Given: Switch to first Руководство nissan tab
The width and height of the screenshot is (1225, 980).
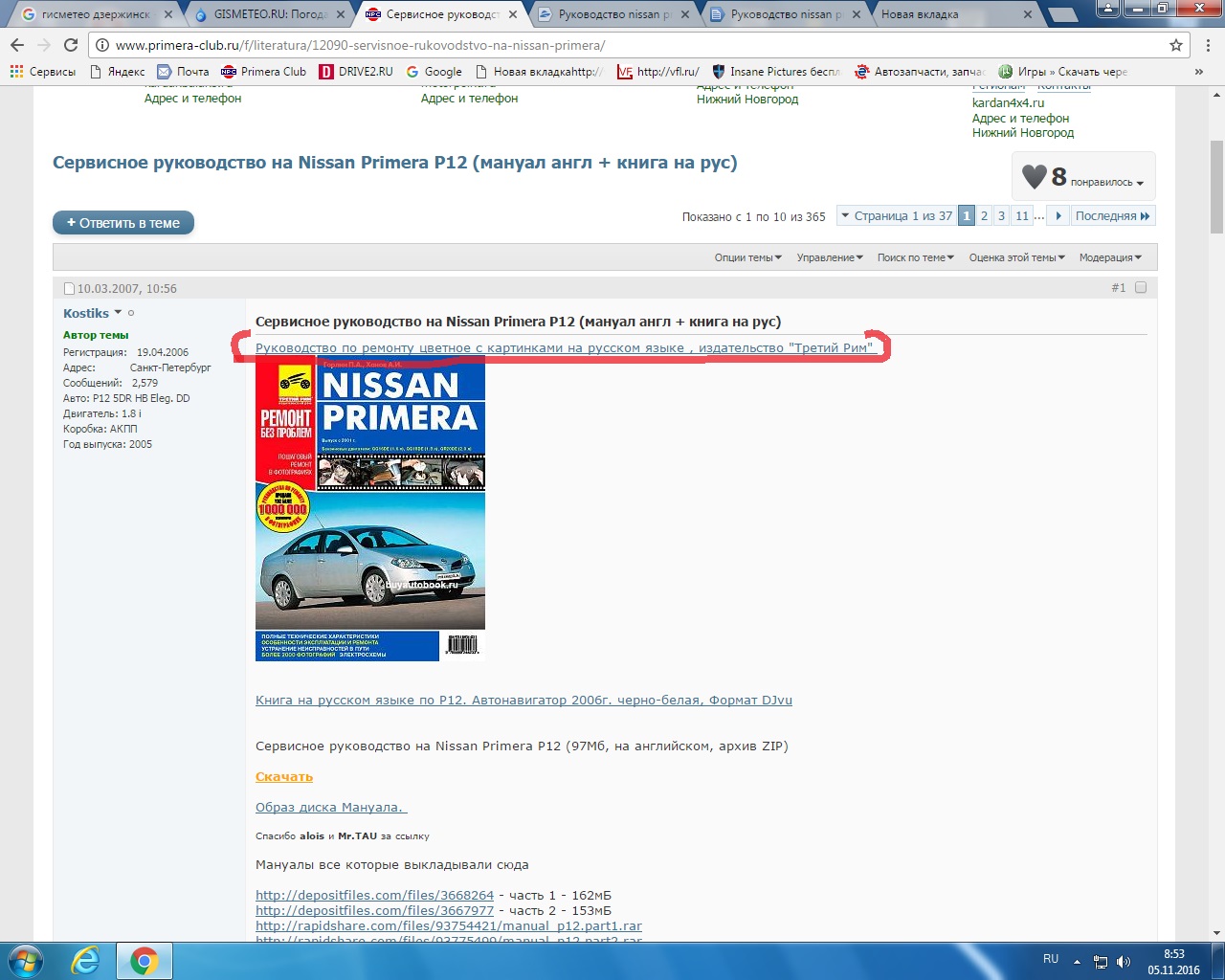Looking at the screenshot, I should (x=613, y=14).
